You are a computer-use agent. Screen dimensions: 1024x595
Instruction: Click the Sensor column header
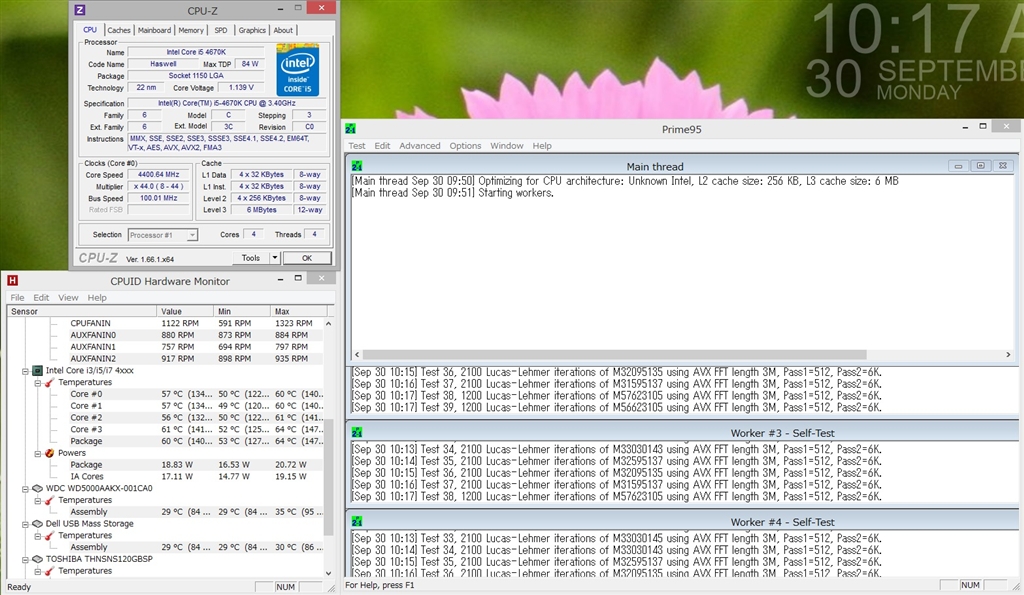(x=82, y=312)
